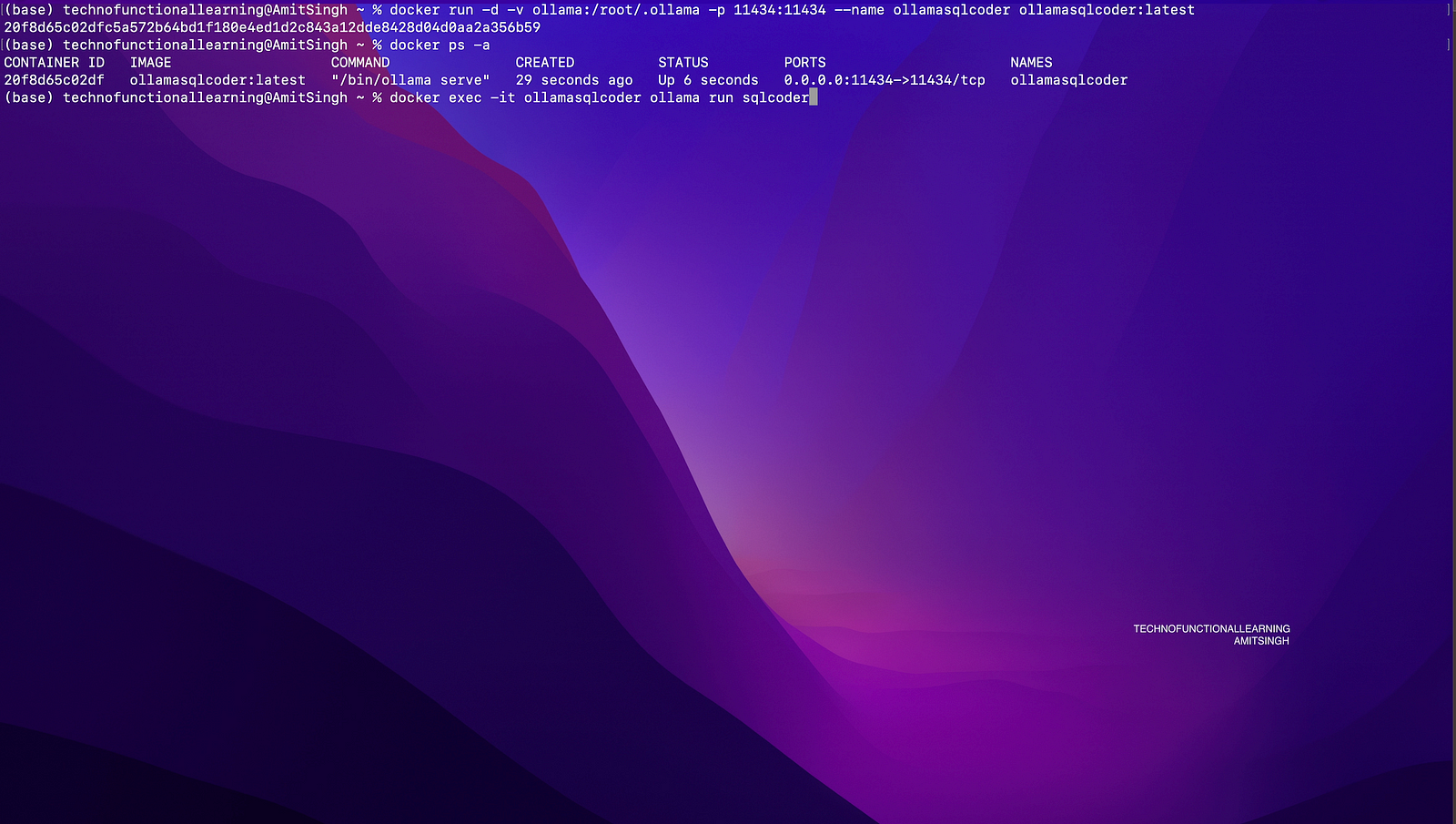Click the AMITSINGH watermark text

click(x=1261, y=641)
